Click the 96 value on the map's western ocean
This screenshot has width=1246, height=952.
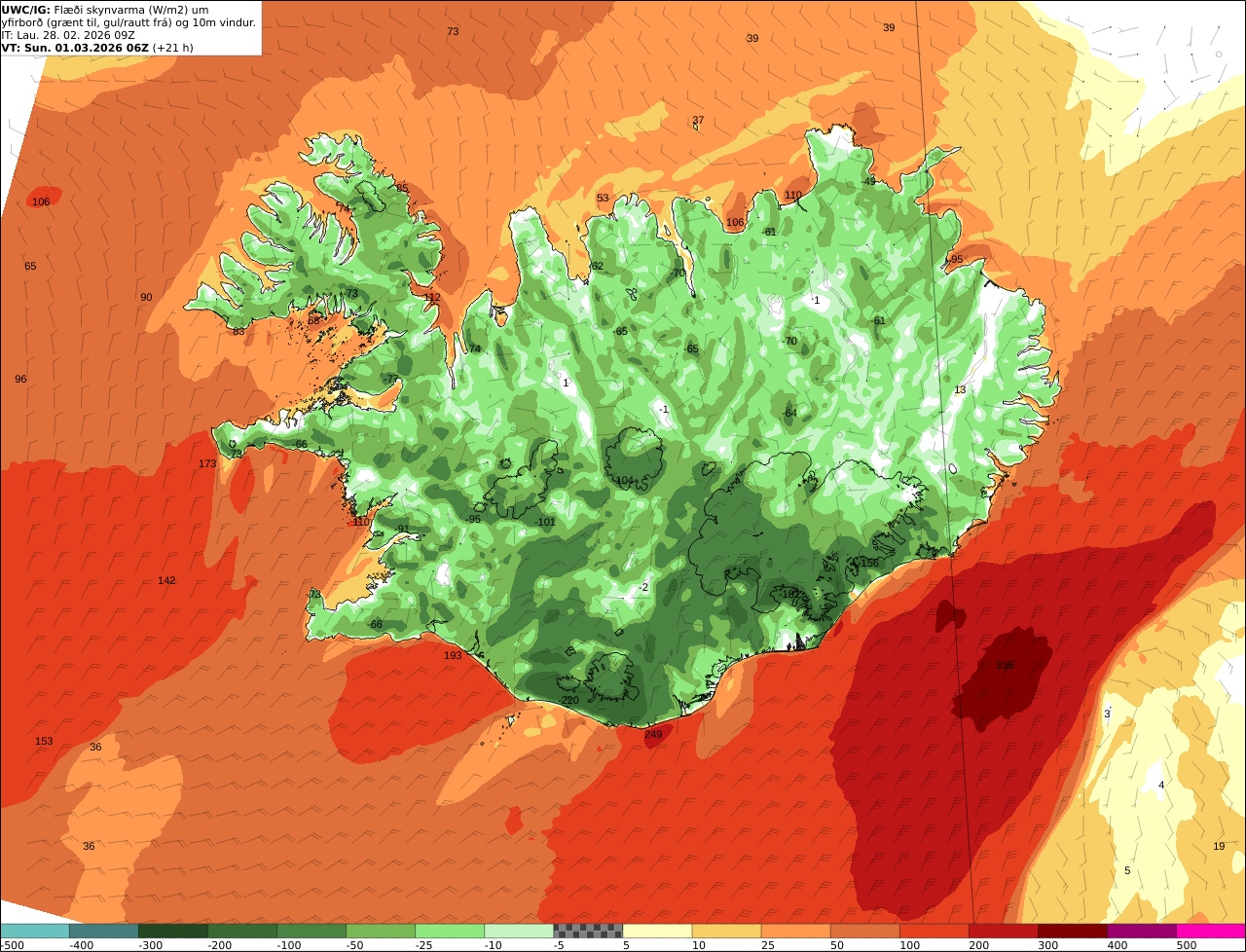click(x=20, y=379)
